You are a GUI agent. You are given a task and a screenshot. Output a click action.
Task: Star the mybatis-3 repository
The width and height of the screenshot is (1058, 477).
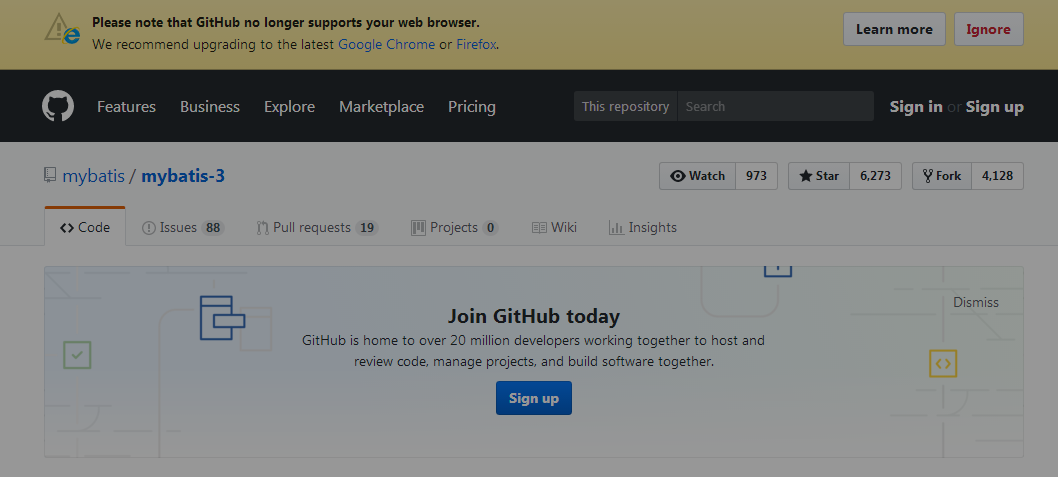point(819,176)
